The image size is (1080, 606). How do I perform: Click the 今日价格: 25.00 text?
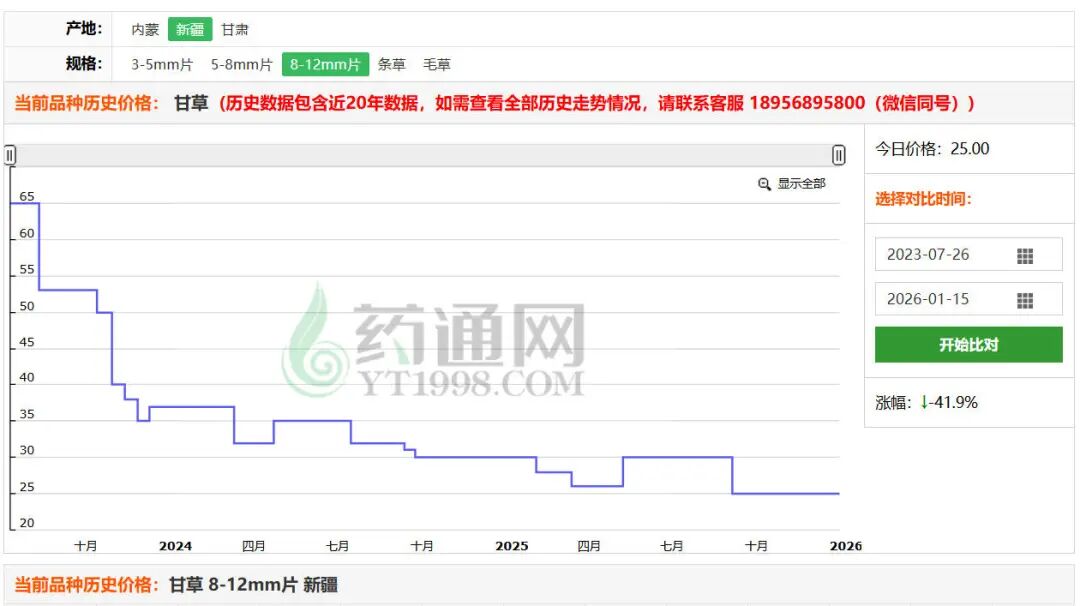click(x=932, y=149)
